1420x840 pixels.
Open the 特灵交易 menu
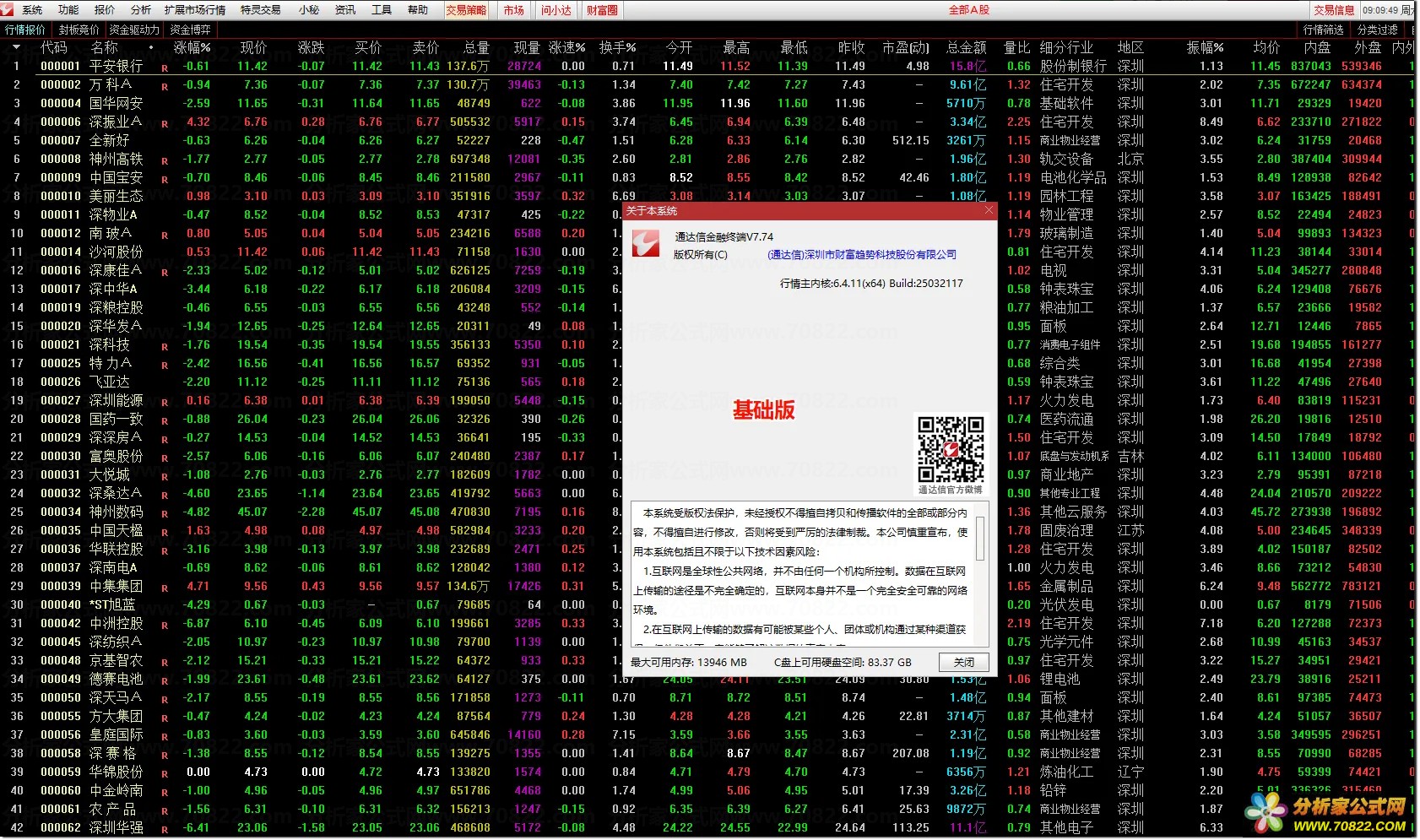[x=261, y=10]
